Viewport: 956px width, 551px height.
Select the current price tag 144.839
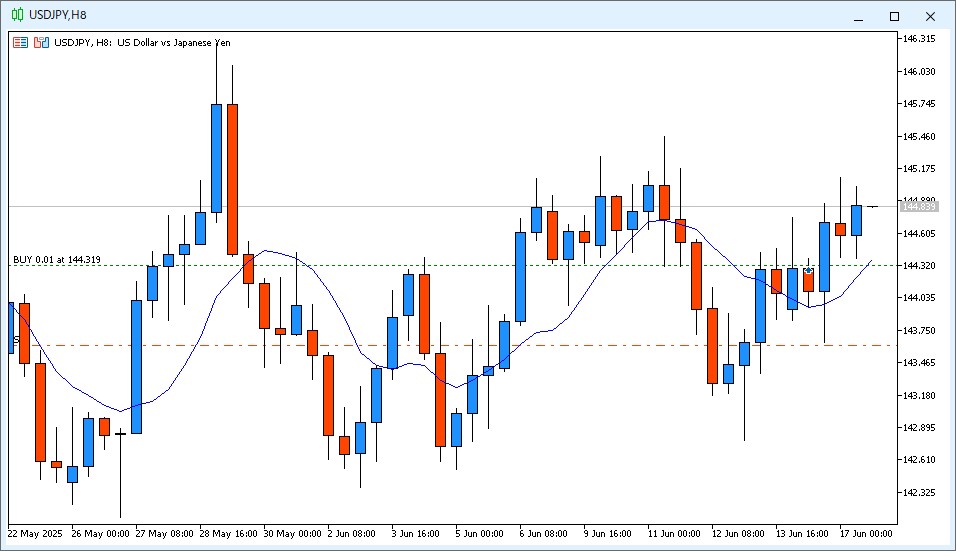click(x=919, y=207)
